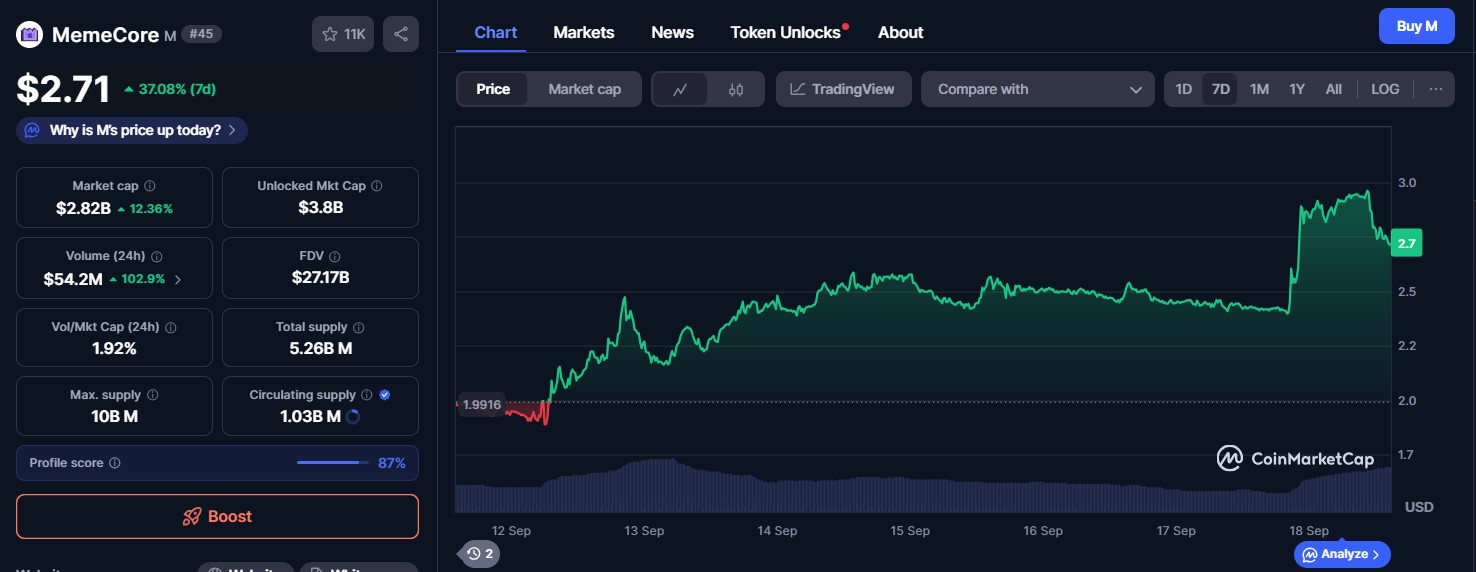Screen dimensions: 1476x572
Task: Toggle the Market cap view
Action: (x=584, y=89)
